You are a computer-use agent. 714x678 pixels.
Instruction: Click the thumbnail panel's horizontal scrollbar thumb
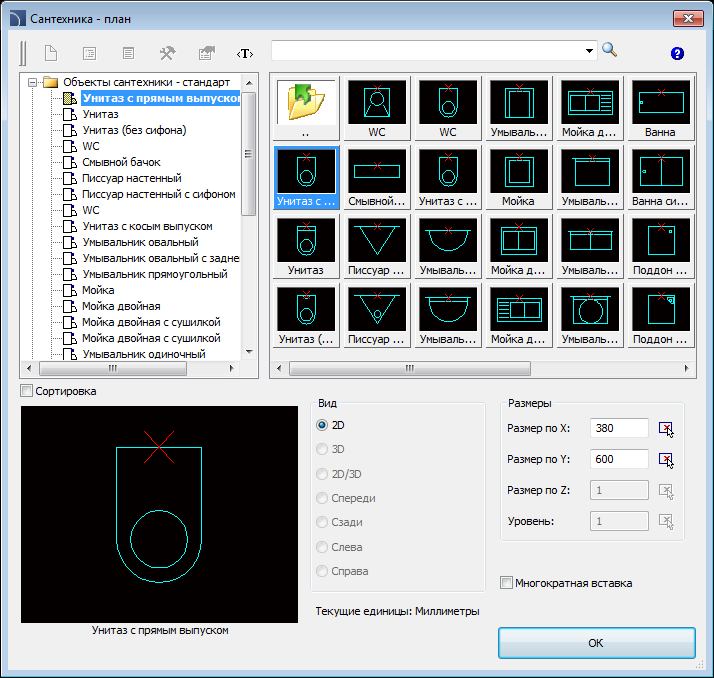[x=410, y=368]
